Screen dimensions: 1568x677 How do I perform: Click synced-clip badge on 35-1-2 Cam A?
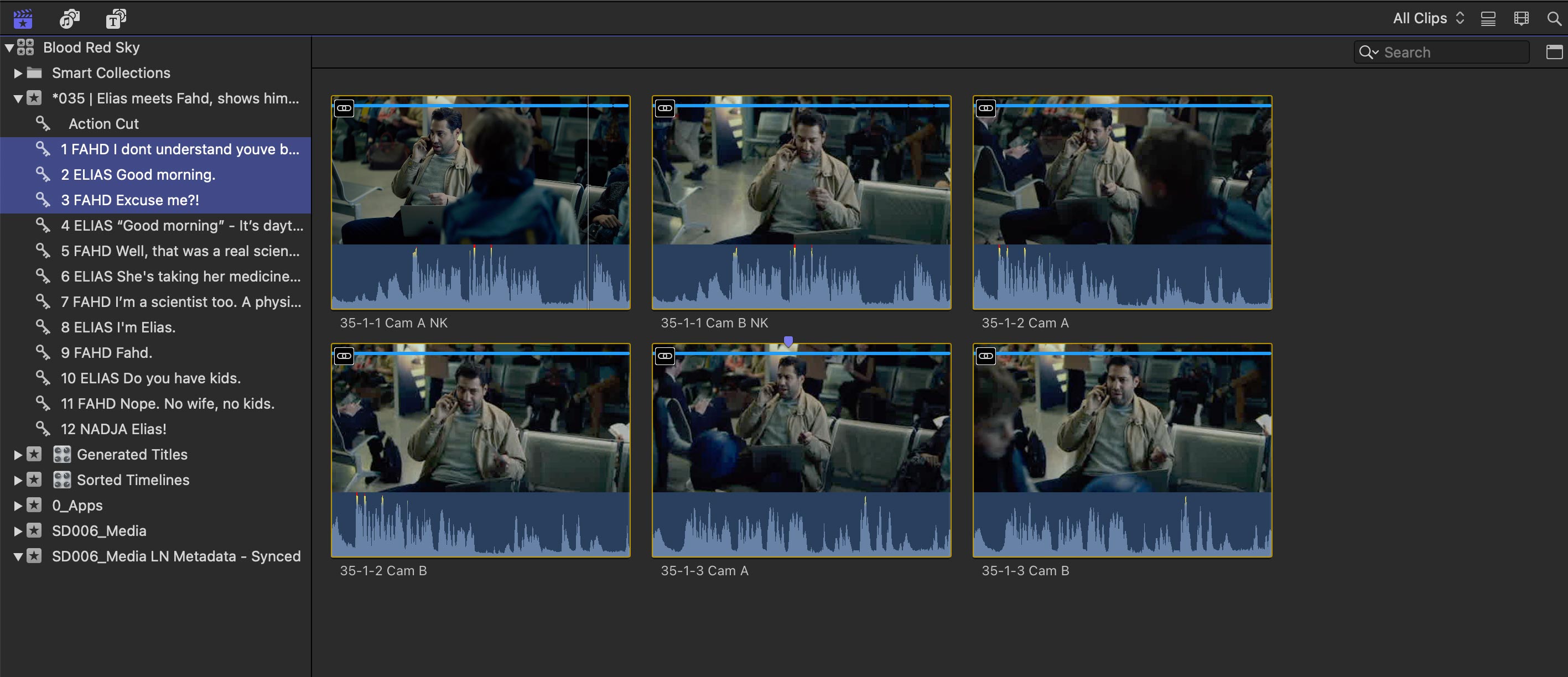pyautogui.click(x=985, y=108)
